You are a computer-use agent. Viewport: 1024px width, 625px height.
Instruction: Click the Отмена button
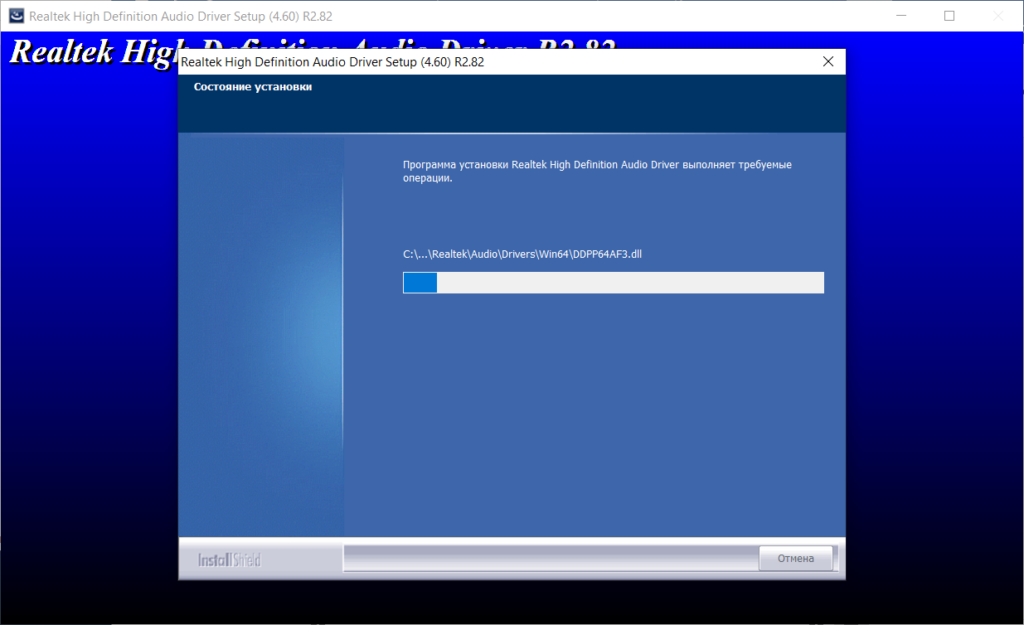point(795,558)
